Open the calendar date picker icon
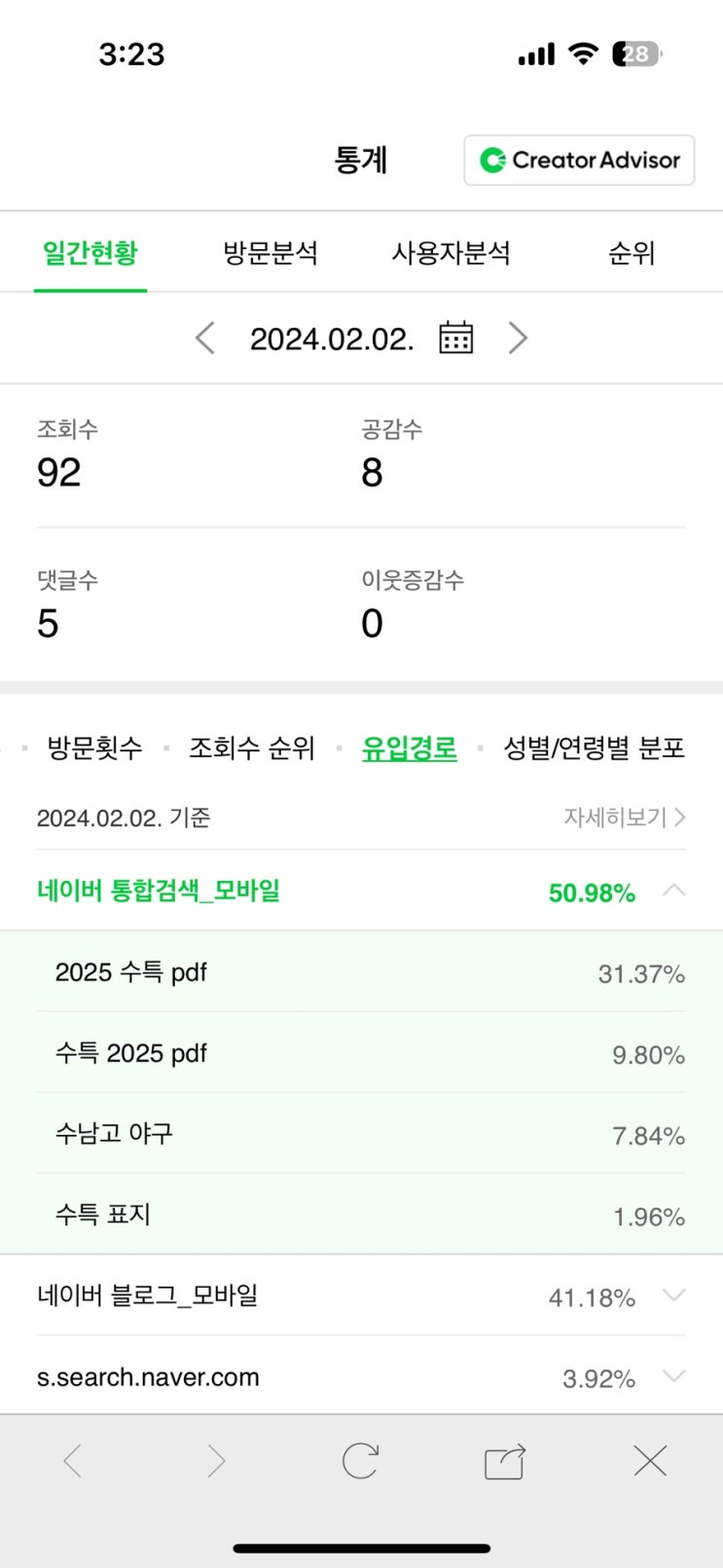This screenshot has height=1568, width=723. coord(455,338)
